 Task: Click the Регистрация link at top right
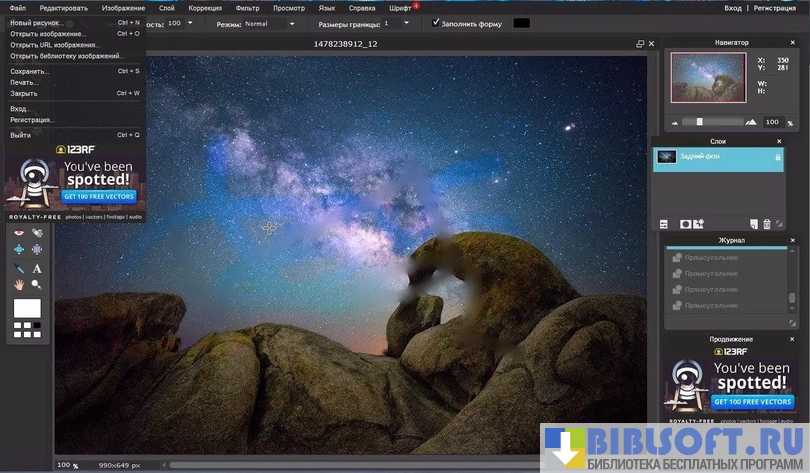(x=775, y=7)
